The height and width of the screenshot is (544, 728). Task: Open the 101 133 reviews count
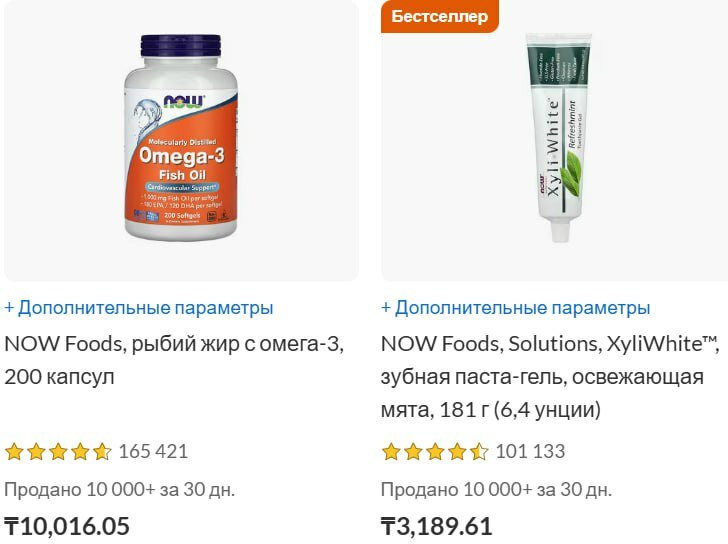[530, 451]
